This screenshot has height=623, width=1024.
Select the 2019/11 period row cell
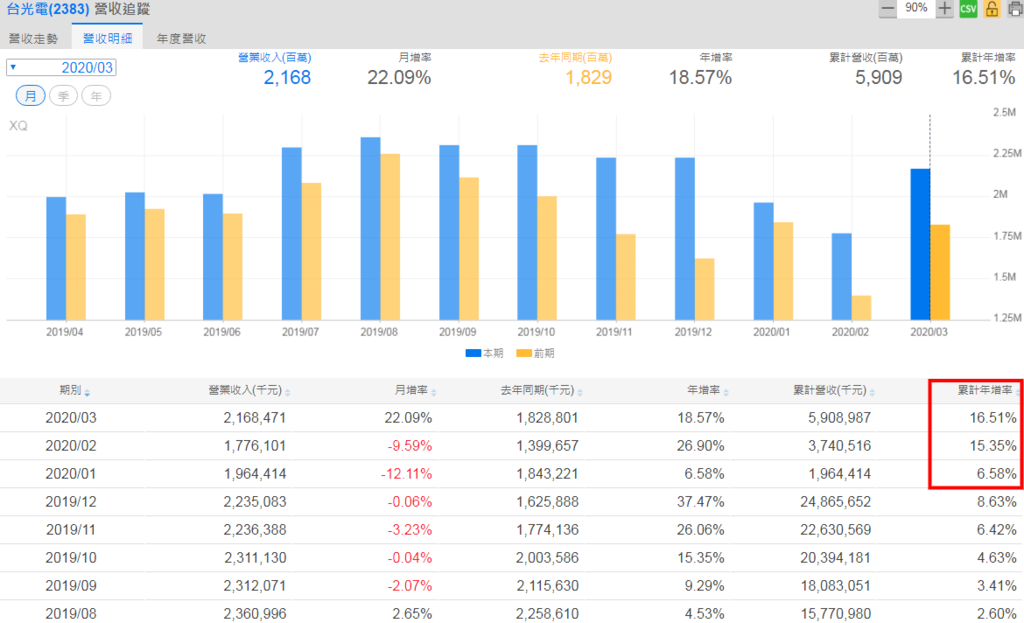pos(71,530)
